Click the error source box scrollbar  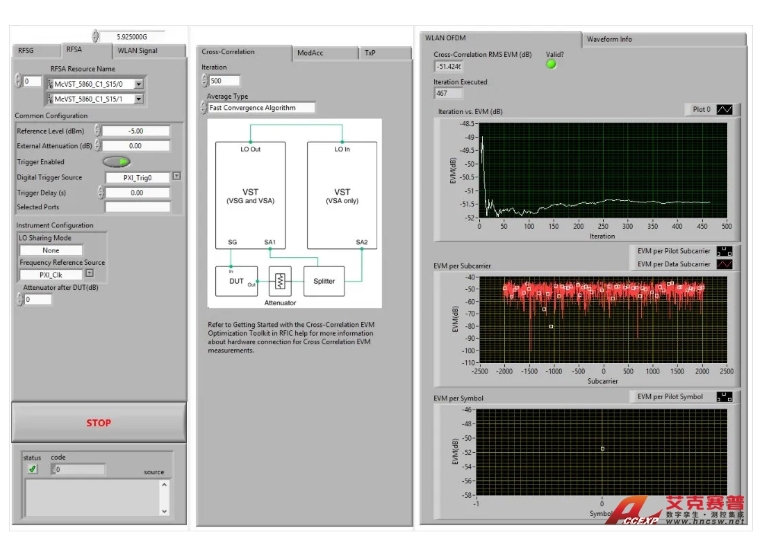click(166, 496)
